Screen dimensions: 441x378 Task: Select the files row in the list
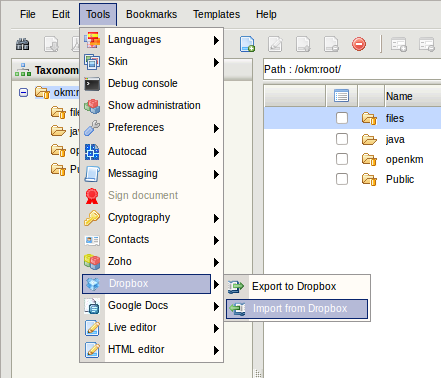pyautogui.click(x=352, y=118)
